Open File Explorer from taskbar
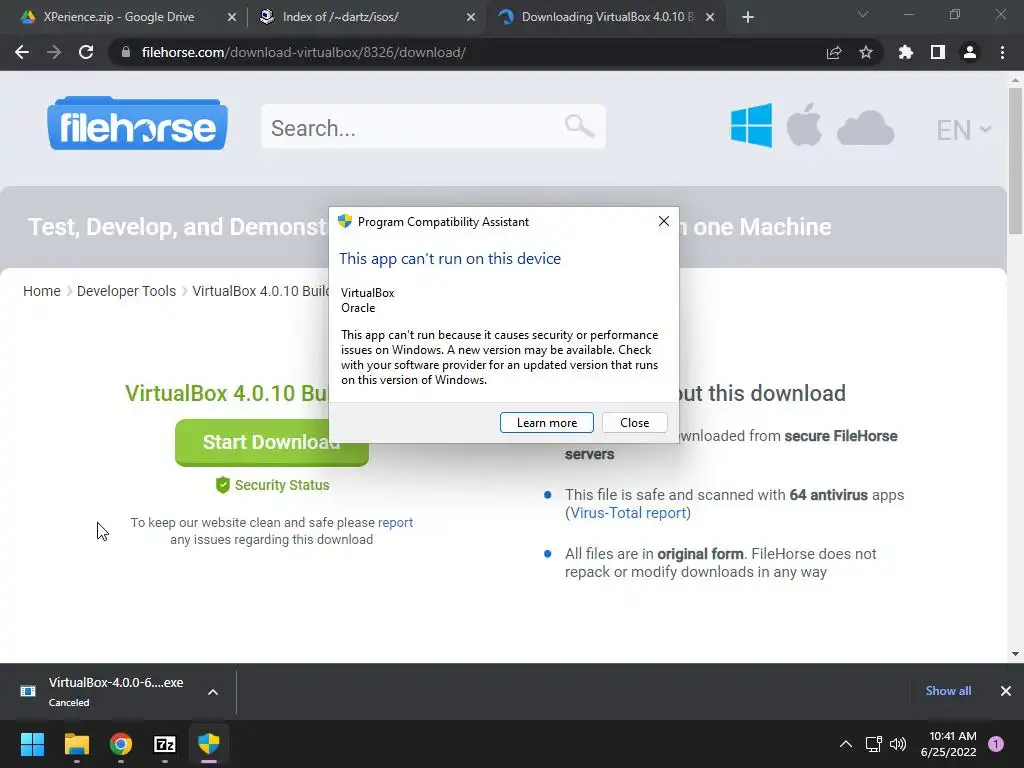 click(x=76, y=744)
